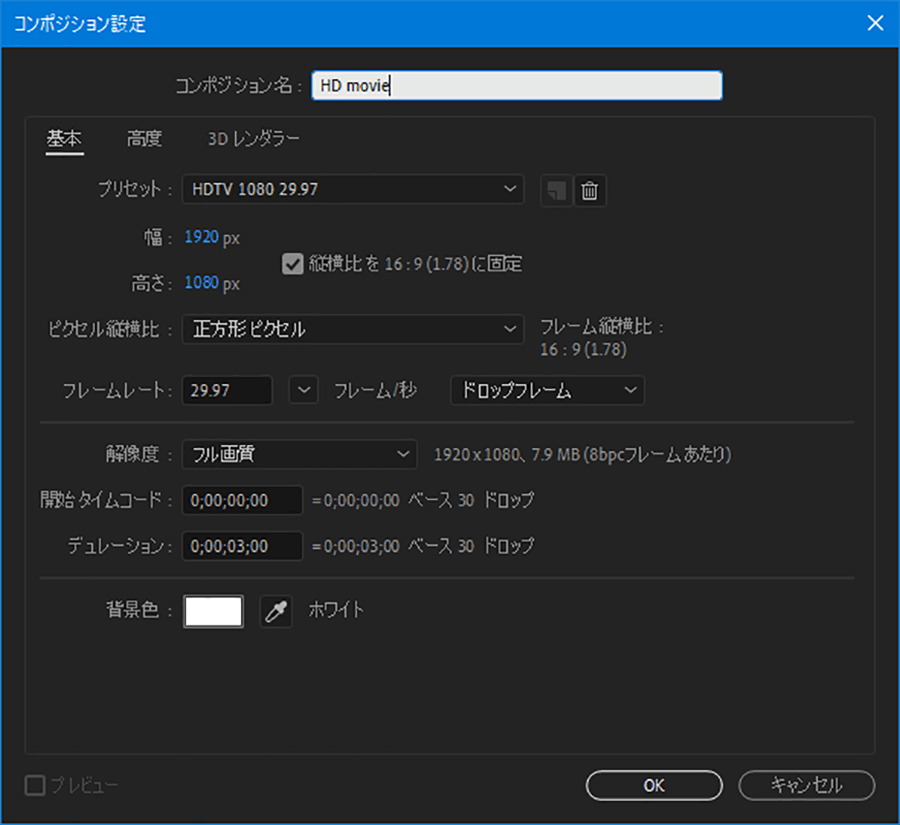Open the 解像度 dropdown フル画質
The height and width of the screenshot is (825, 900).
click(x=300, y=454)
